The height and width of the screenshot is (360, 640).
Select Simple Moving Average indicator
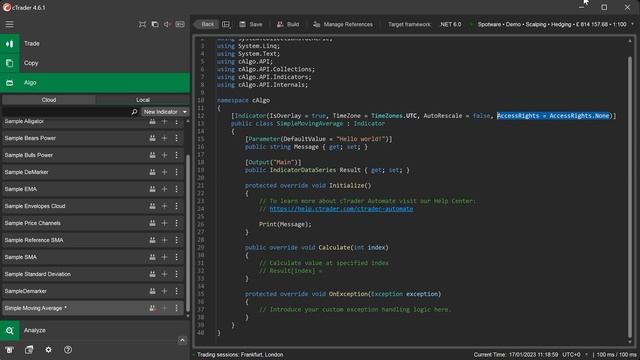93,309
